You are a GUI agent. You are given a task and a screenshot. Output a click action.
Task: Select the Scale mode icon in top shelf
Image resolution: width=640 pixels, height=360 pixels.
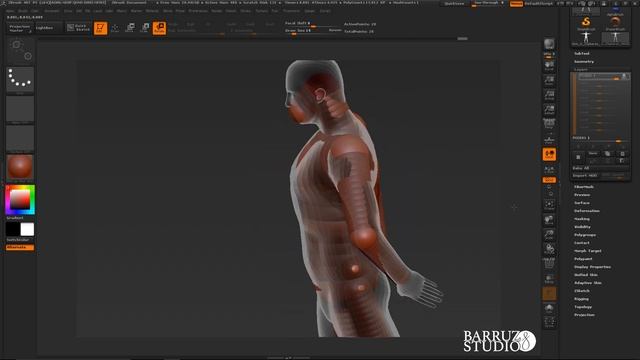click(144, 28)
